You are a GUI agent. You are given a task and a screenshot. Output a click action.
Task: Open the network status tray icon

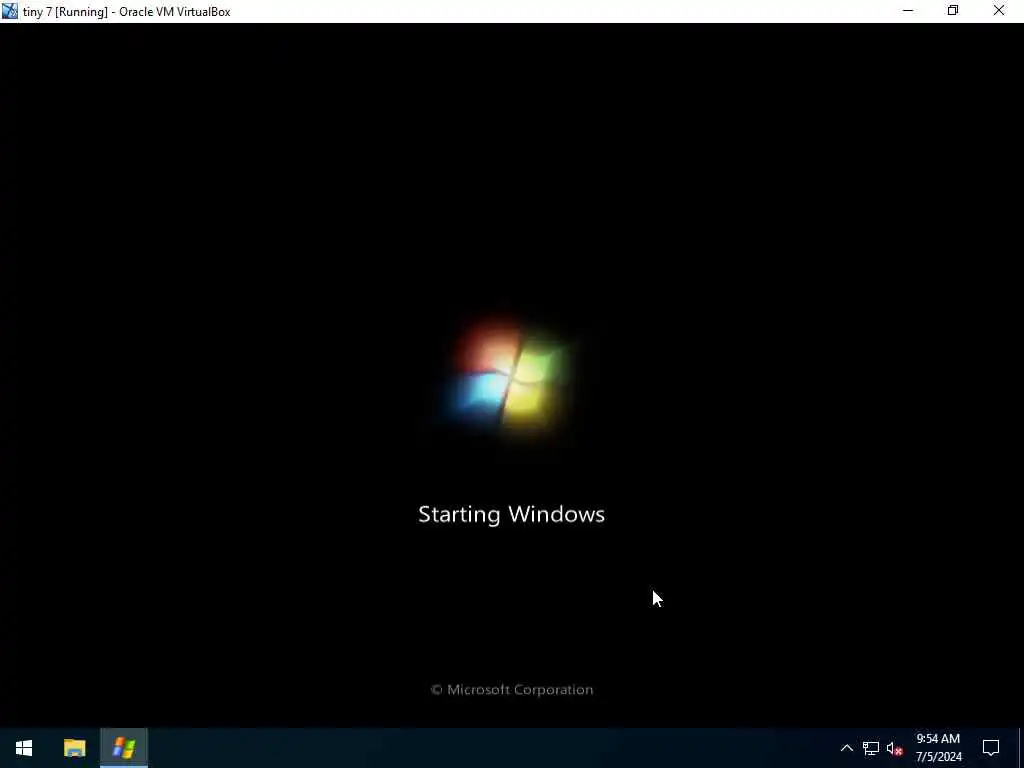[x=871, y=748]
